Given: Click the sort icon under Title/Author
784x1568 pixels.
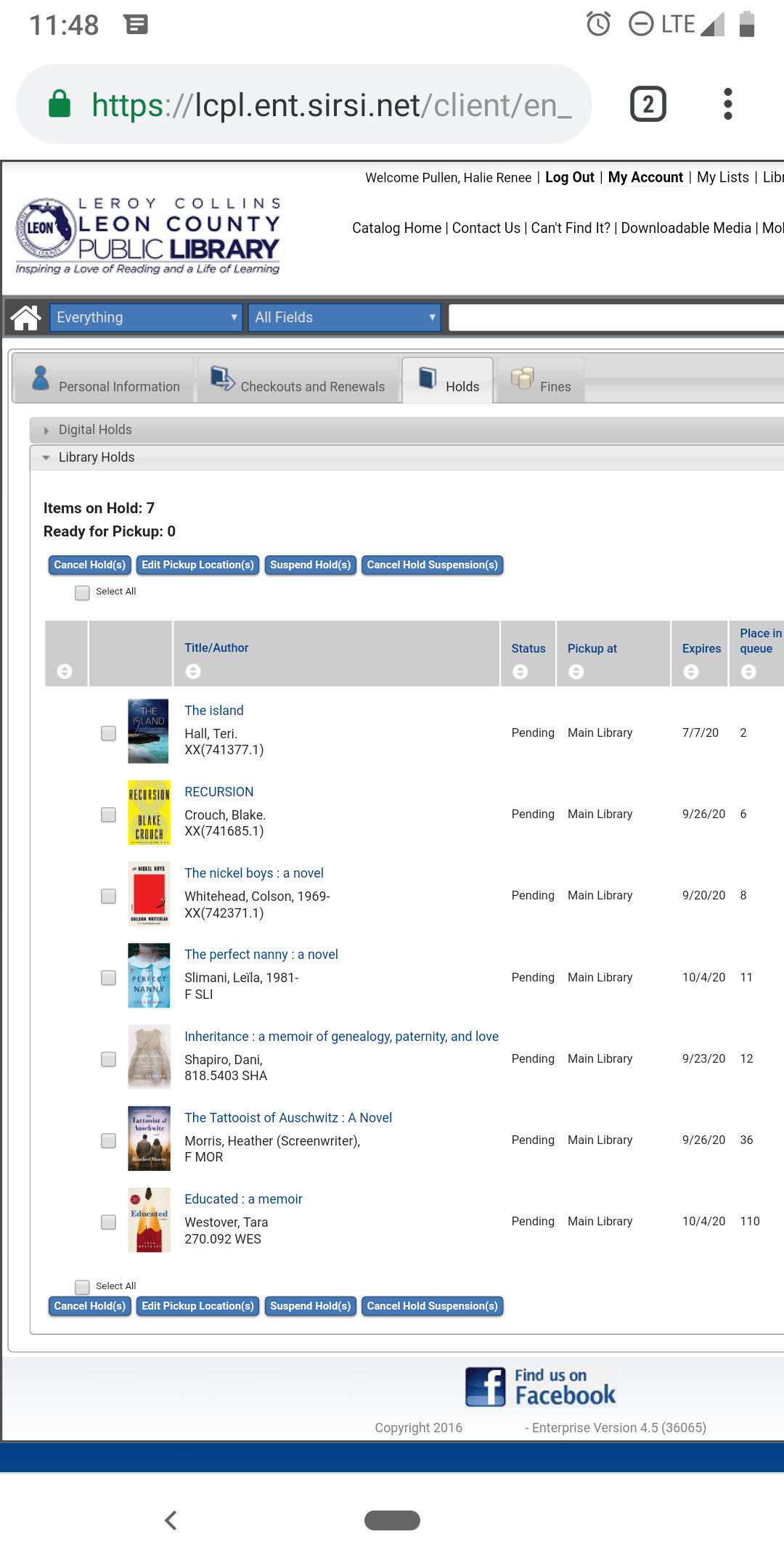Looking at the screenshot, I should pos(193,671).
